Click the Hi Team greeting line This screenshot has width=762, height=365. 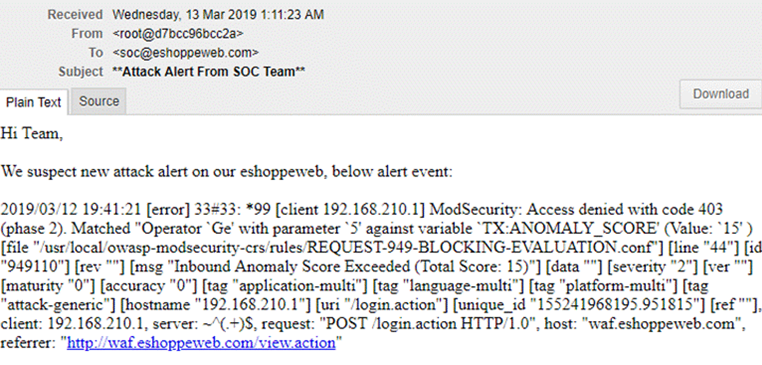click(x=32, y=134)
